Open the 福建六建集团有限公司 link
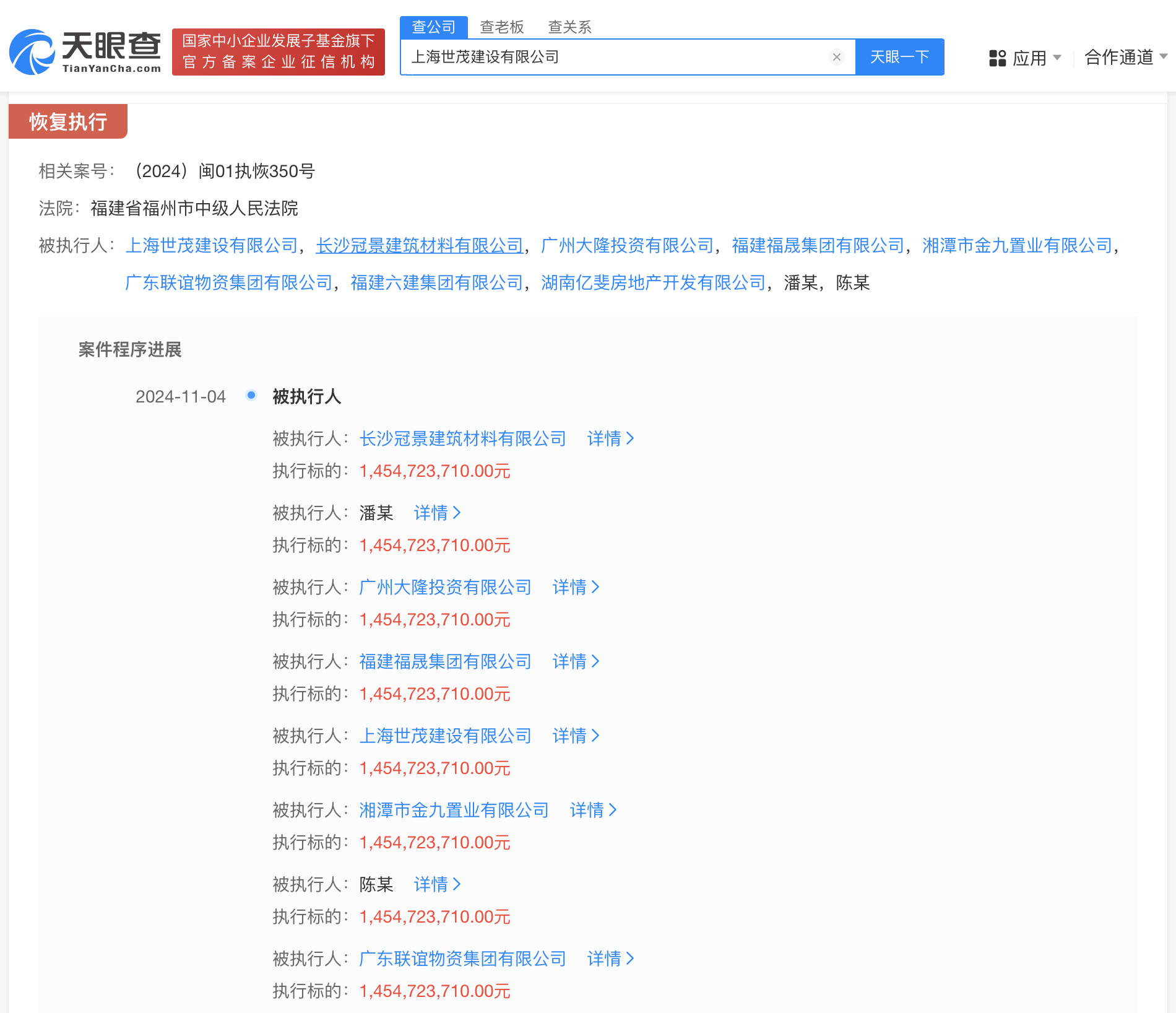 point(437,283)
